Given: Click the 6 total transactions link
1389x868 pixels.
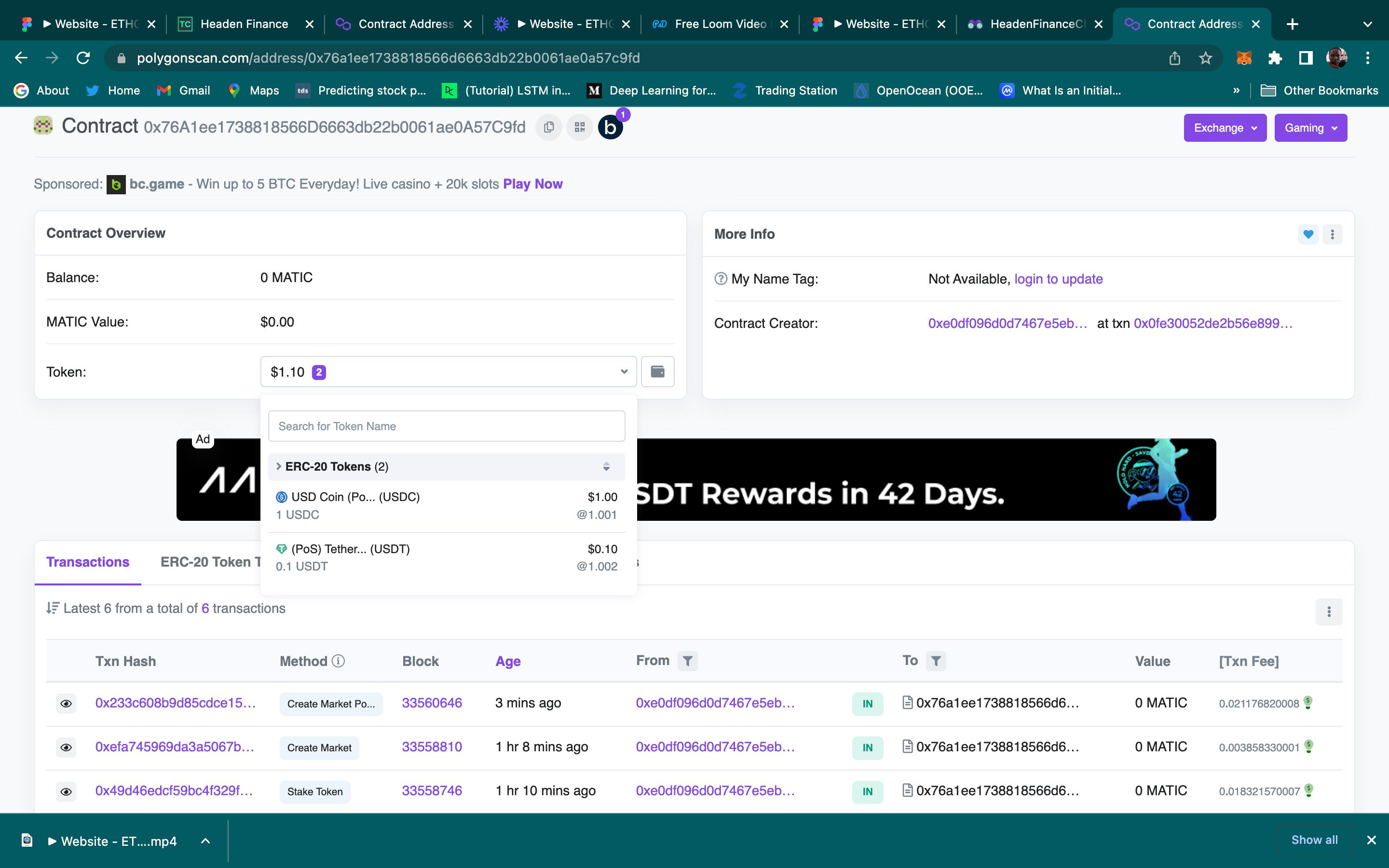Looking at the screenshot, I should click(x=205, y=609).
